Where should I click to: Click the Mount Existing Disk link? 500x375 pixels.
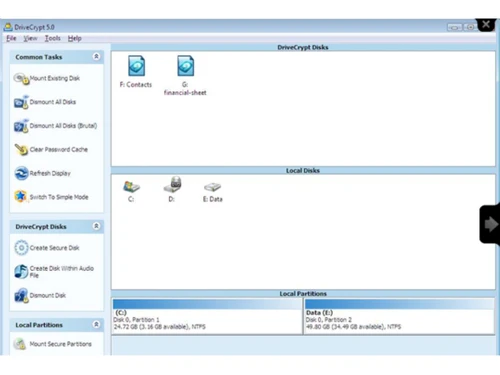(55, 78)
